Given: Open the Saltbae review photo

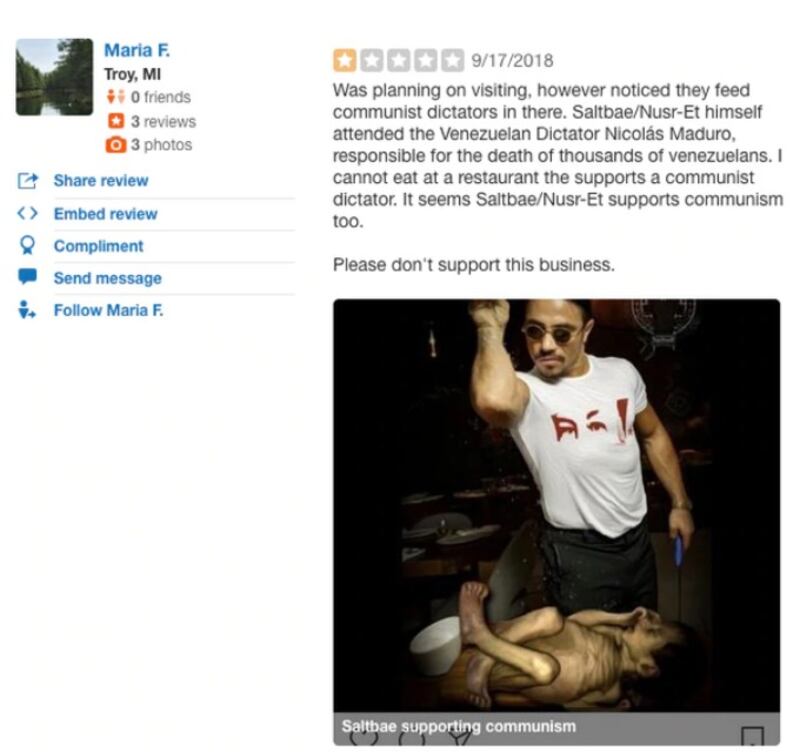Looking at the screenshot, I should pos(557,505).
